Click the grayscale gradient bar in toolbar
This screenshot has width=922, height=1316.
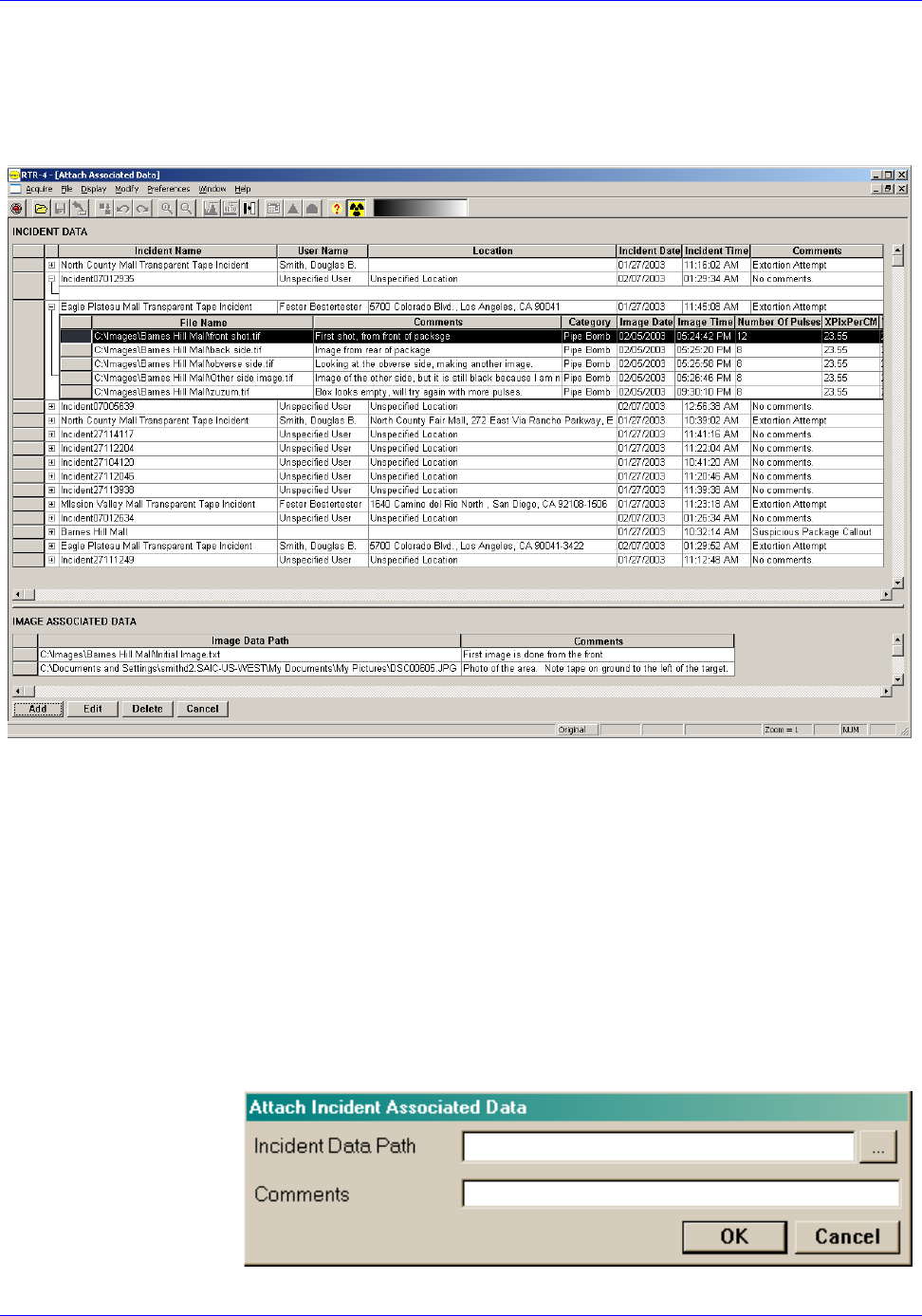click(x=420, y=208)
